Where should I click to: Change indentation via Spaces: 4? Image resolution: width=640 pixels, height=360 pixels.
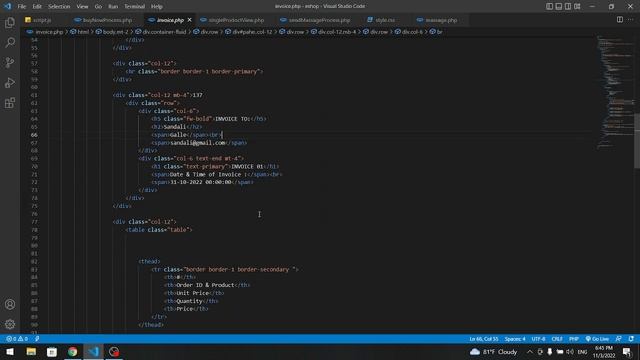click(x=515, y=339)
